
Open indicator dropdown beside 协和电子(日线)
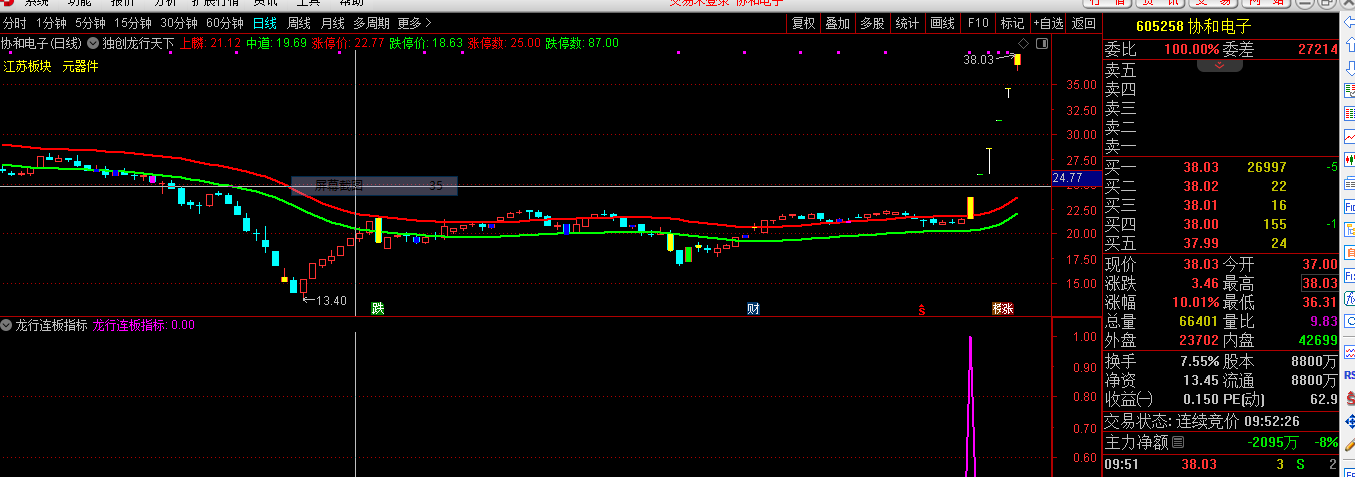(94, 43)
